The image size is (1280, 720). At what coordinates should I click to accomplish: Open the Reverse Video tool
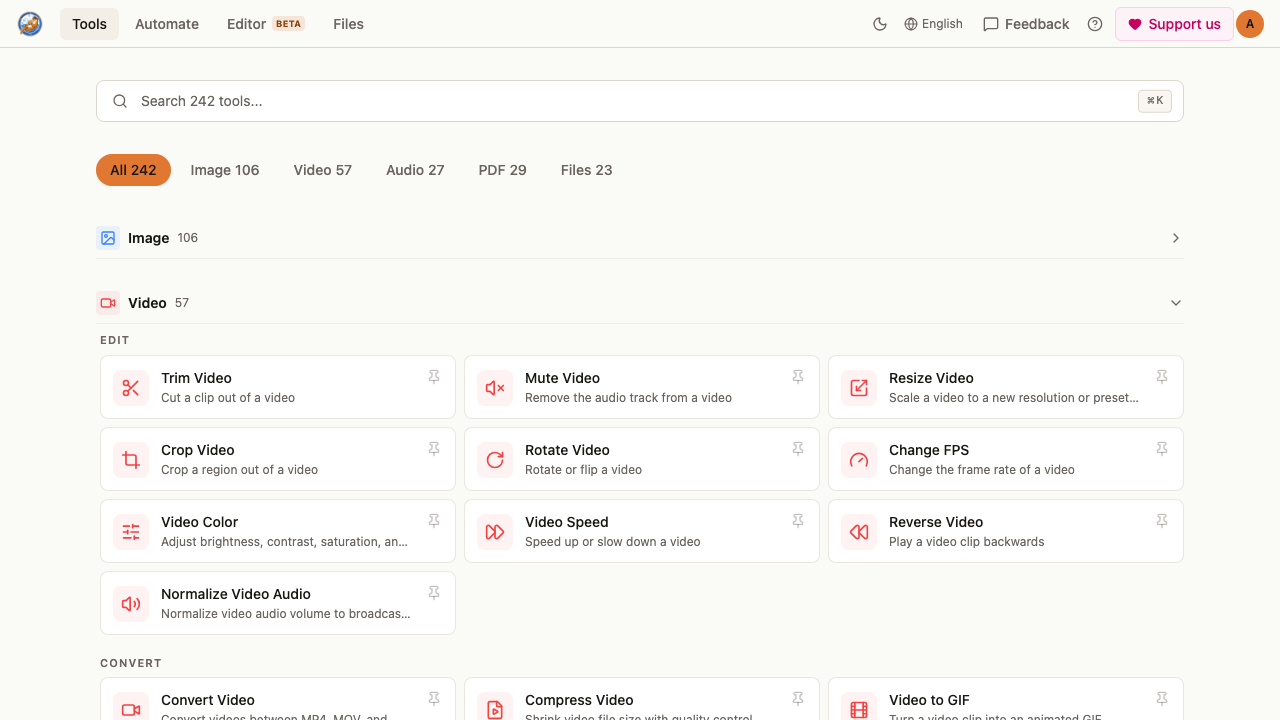click(x=1006, y=531)
